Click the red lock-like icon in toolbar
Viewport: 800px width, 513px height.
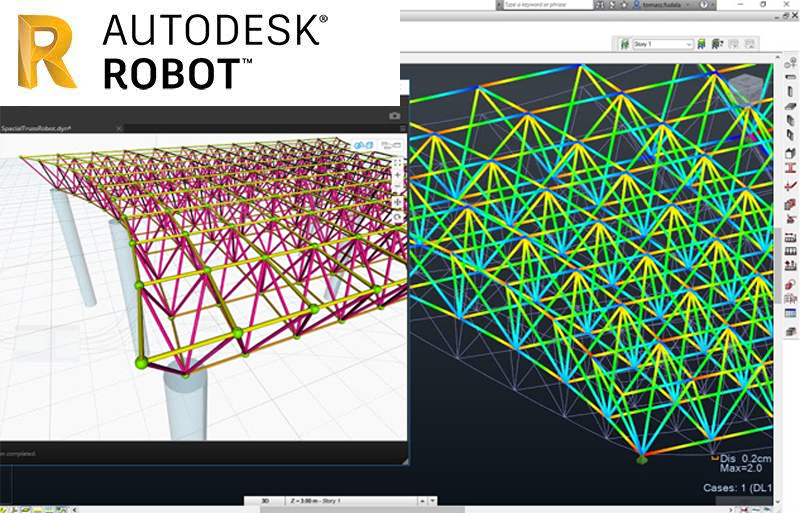pyautogui.click(x=790, y=284)
